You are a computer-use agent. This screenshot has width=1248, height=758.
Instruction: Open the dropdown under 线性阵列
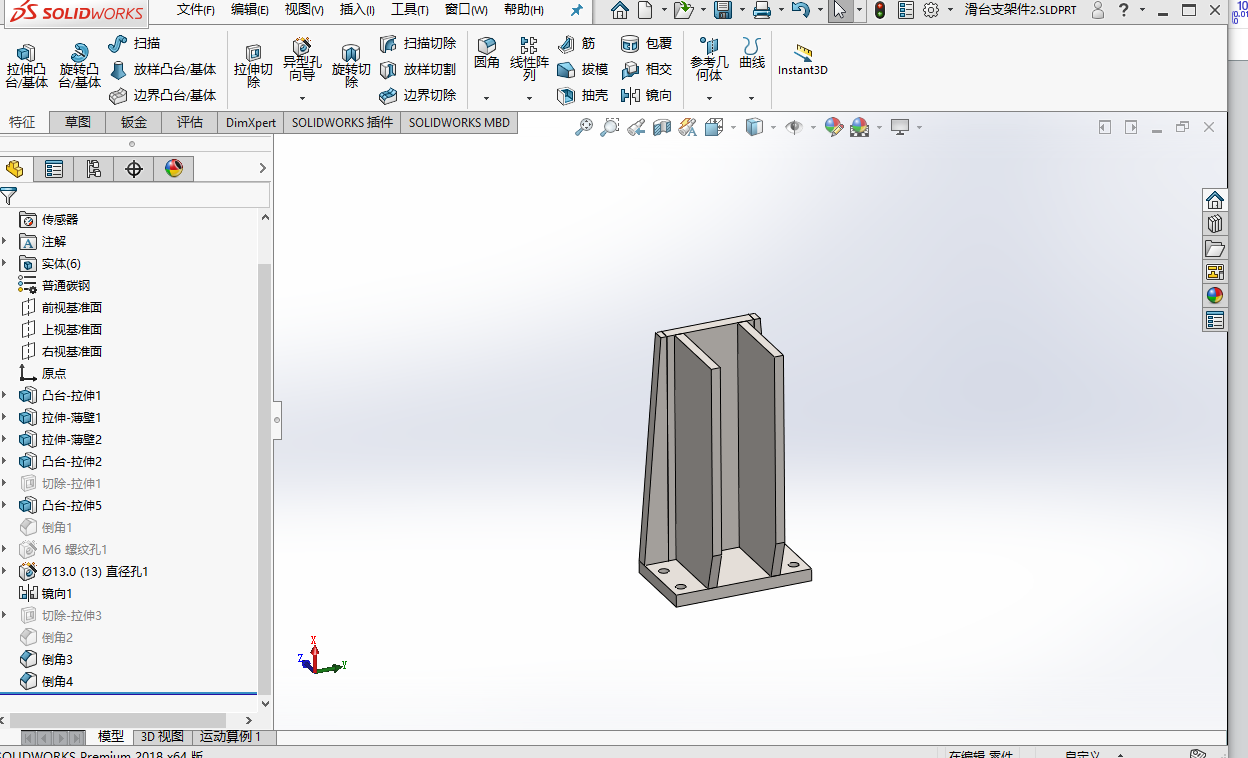click(529, 98)
